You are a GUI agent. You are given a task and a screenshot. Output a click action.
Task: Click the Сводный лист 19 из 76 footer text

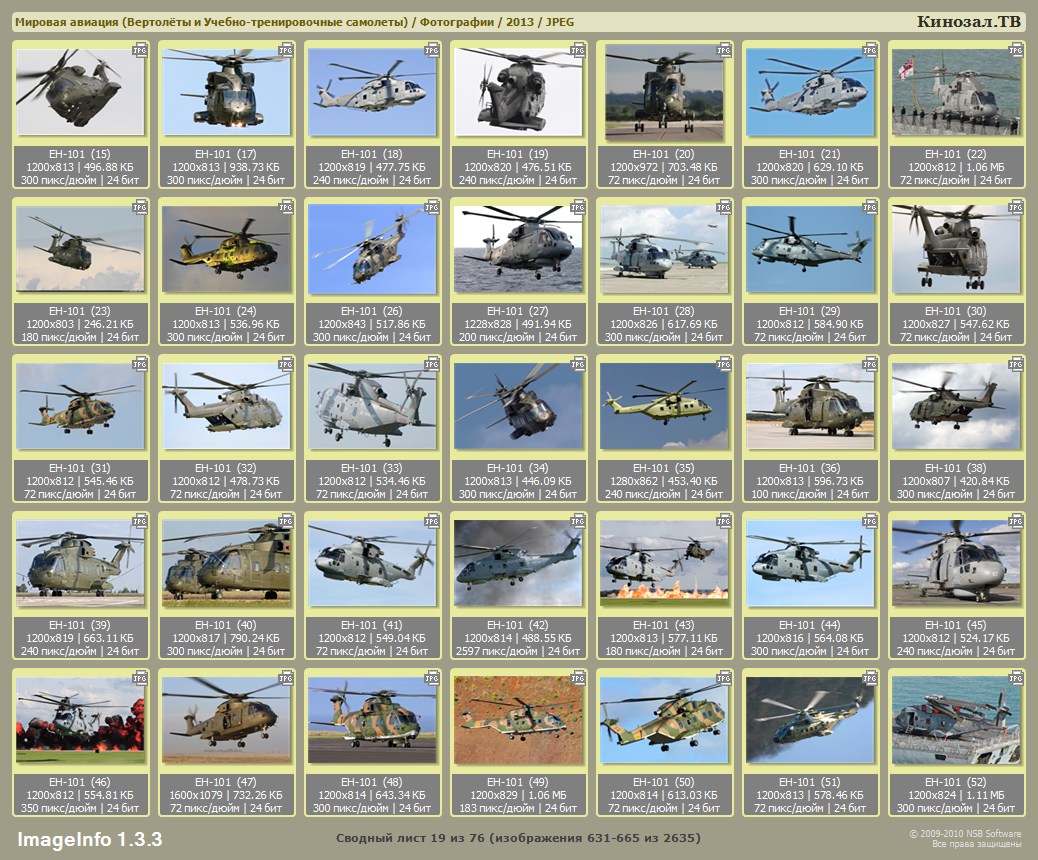pyautogui.click(x=518, y=838)
